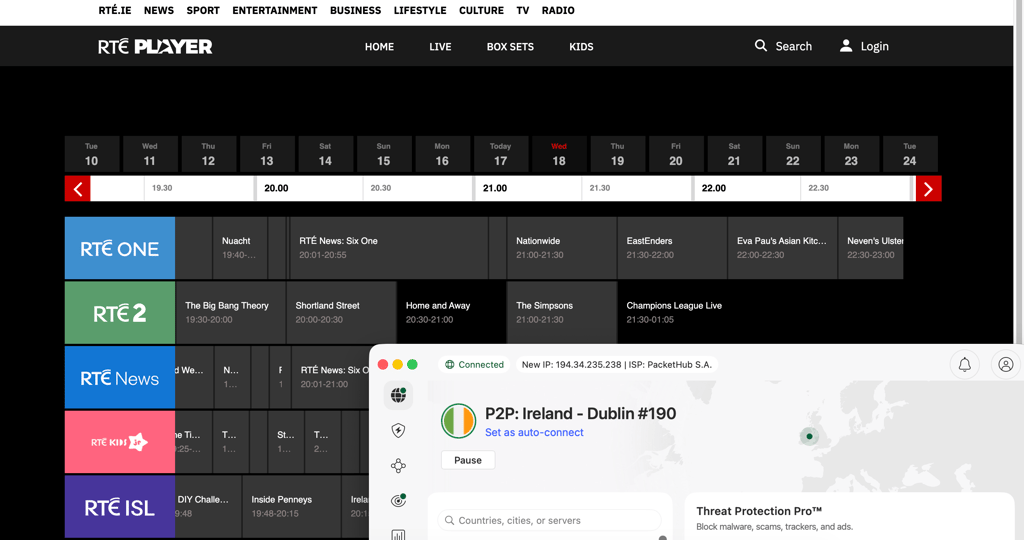Viewport: 1024px width, 540px height.
Task: Click the 21.00 time marker
Action: click(495, 188)
